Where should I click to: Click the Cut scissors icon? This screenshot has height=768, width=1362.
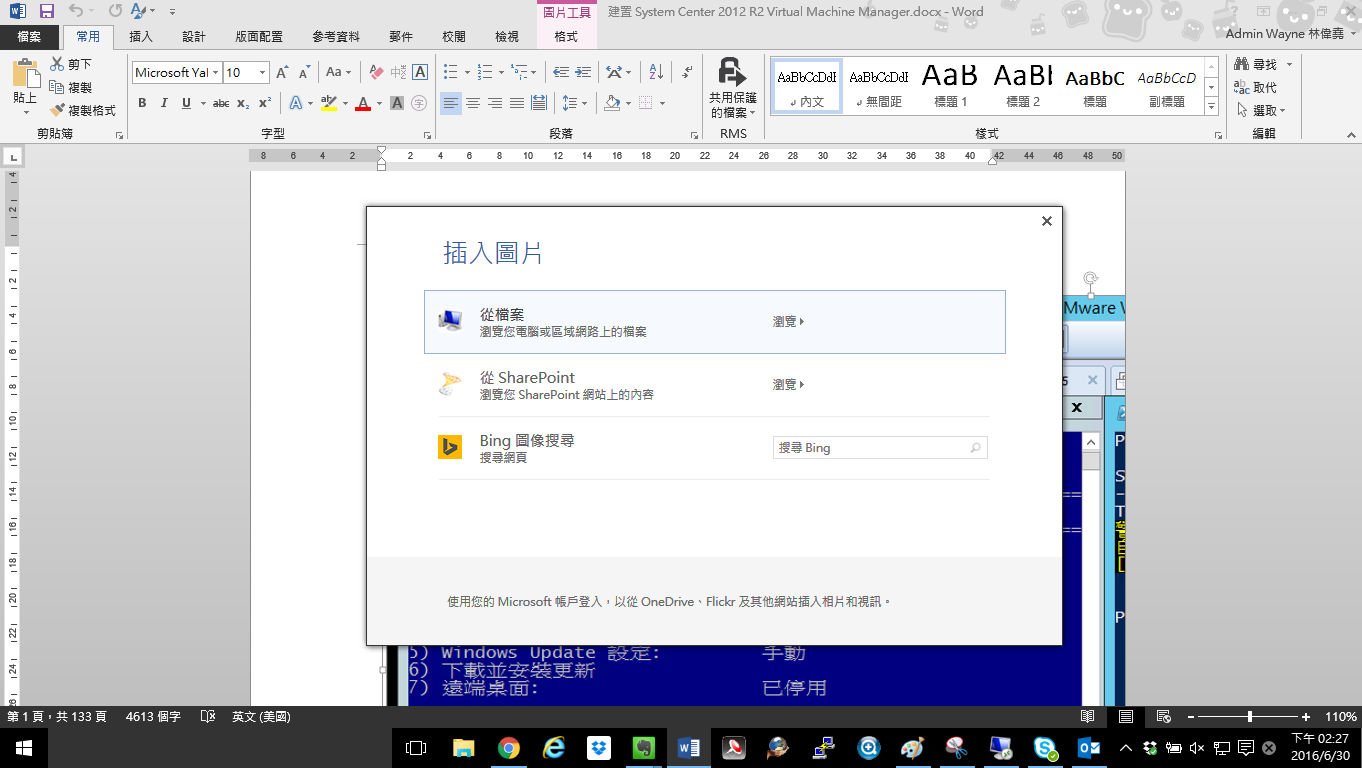57,64
